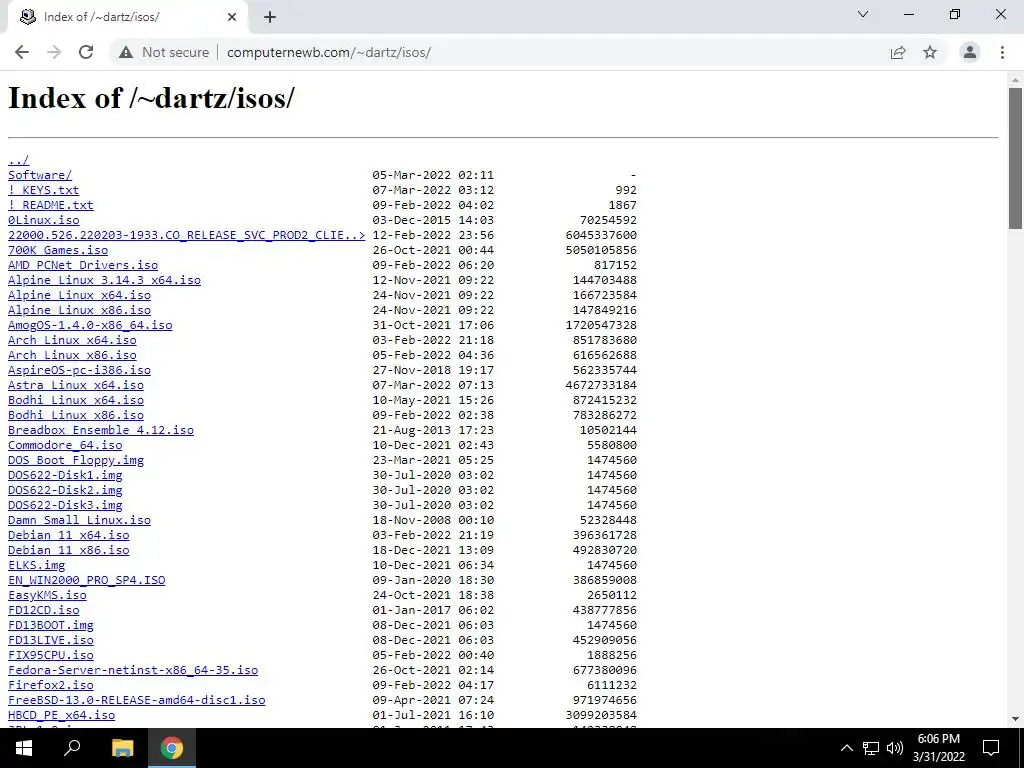This screenshot has width=1024, height=768.
Task: Select the size value 6045337600
Action: coord(601,235)
